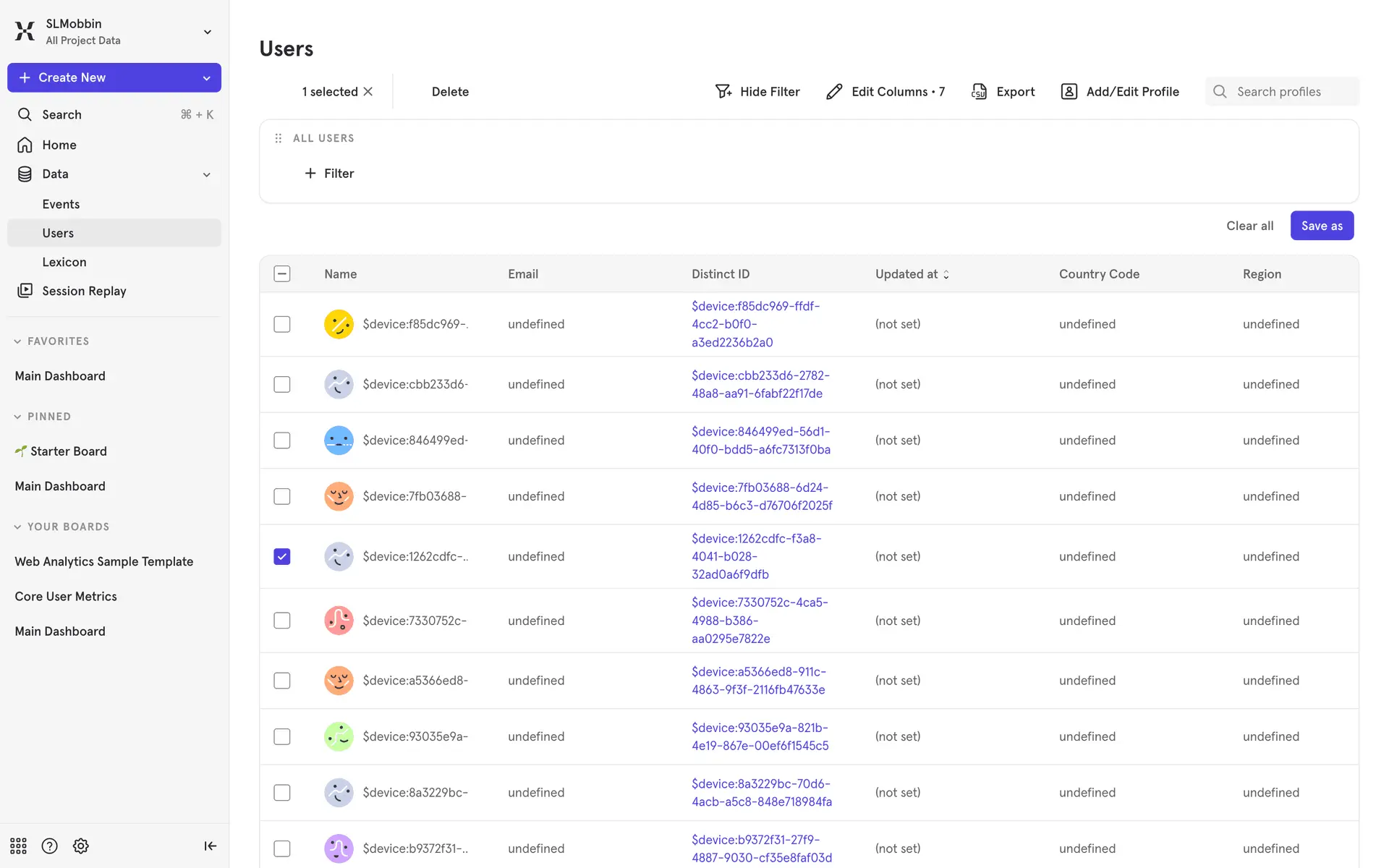The image size is (1389, 868).
Task: Expand the Create New dropdown arrow
Action: 206,78
